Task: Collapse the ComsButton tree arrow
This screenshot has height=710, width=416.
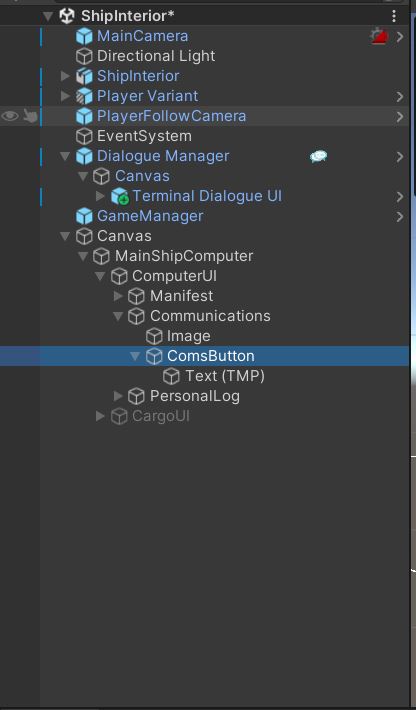Action: pyautogui.click(x=135, y=356)
